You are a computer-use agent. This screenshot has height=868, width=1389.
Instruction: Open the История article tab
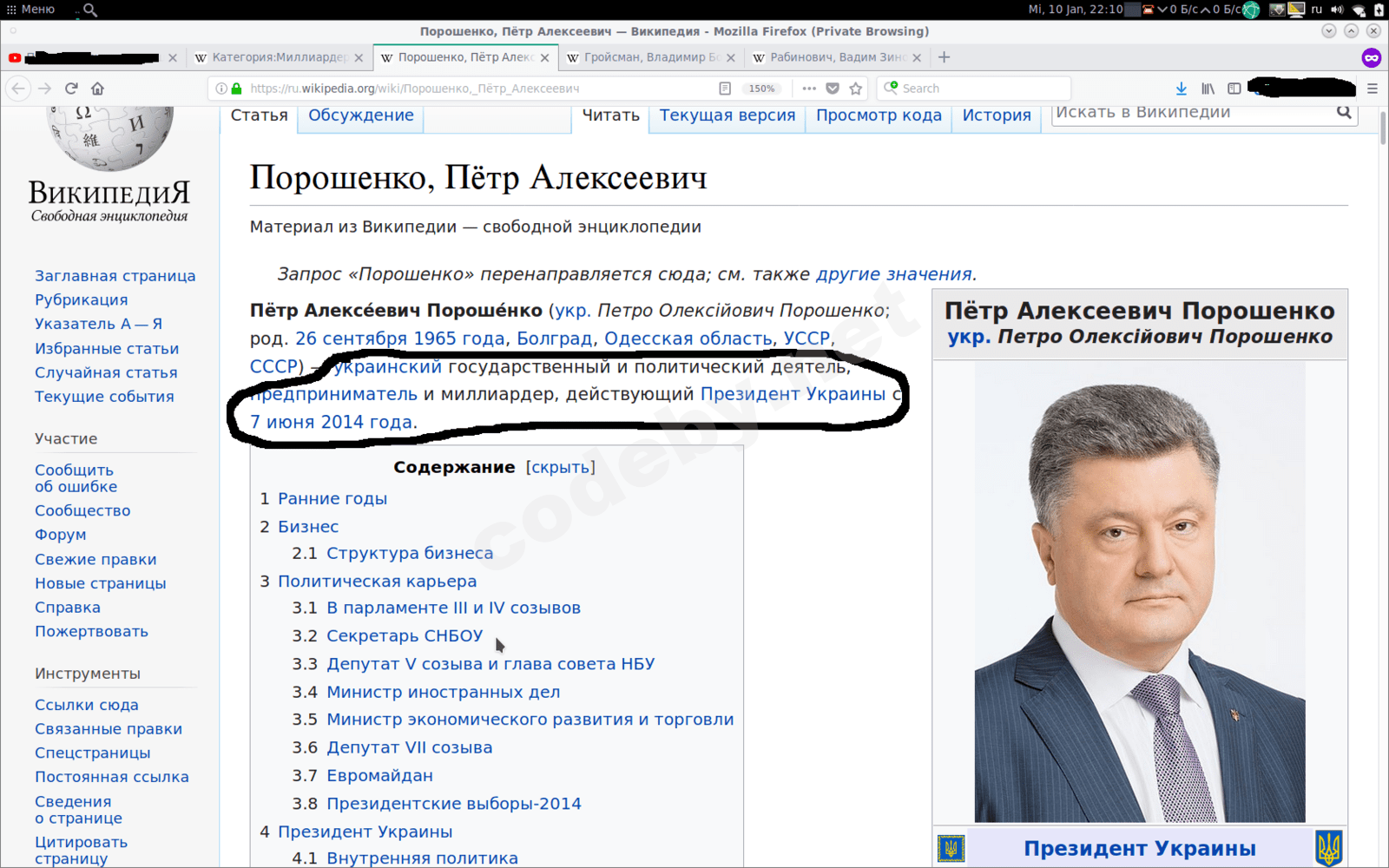pyautogui.click(x=996, y=115)
